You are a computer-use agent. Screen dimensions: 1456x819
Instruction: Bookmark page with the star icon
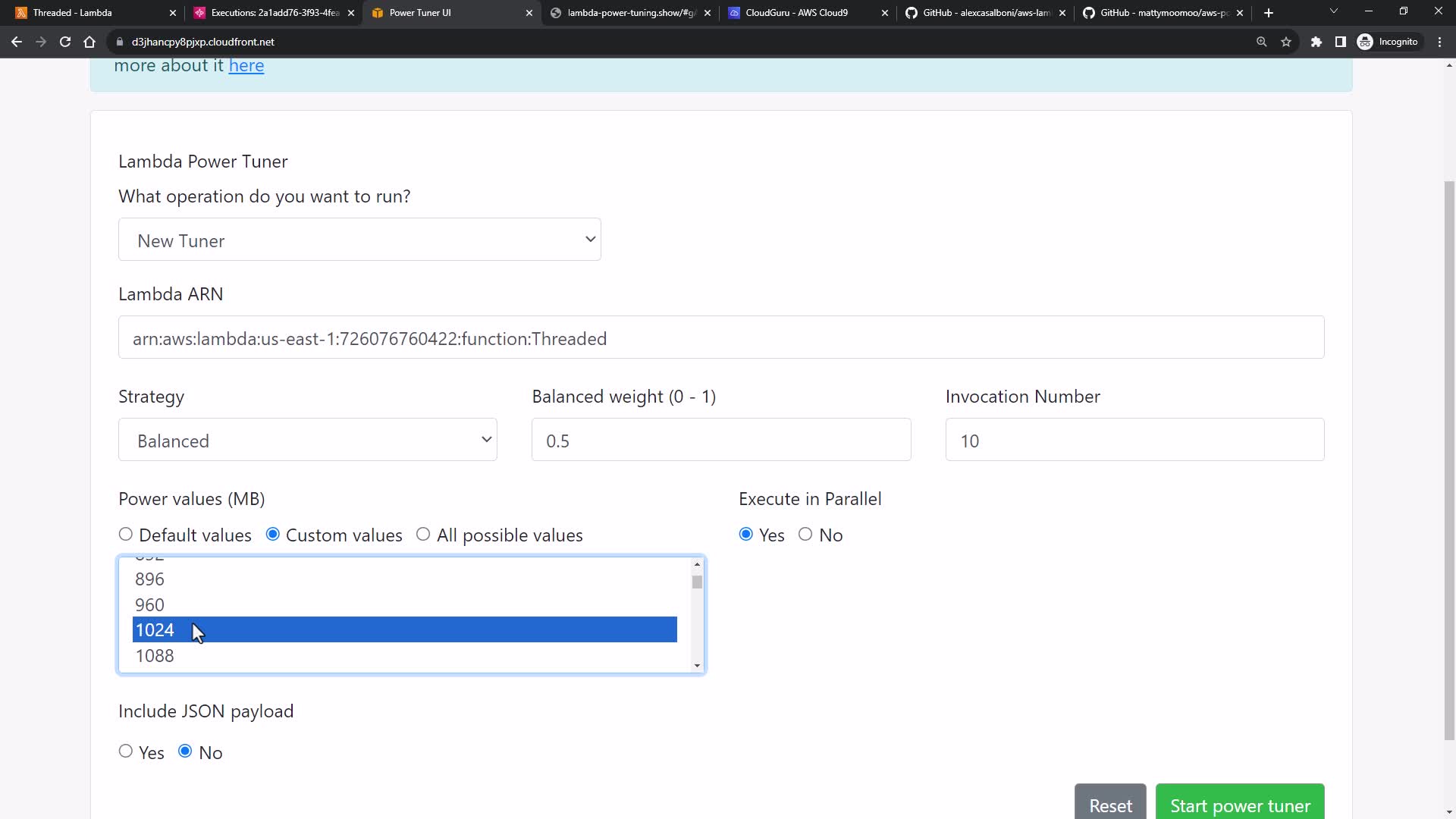click(1286, 42)
